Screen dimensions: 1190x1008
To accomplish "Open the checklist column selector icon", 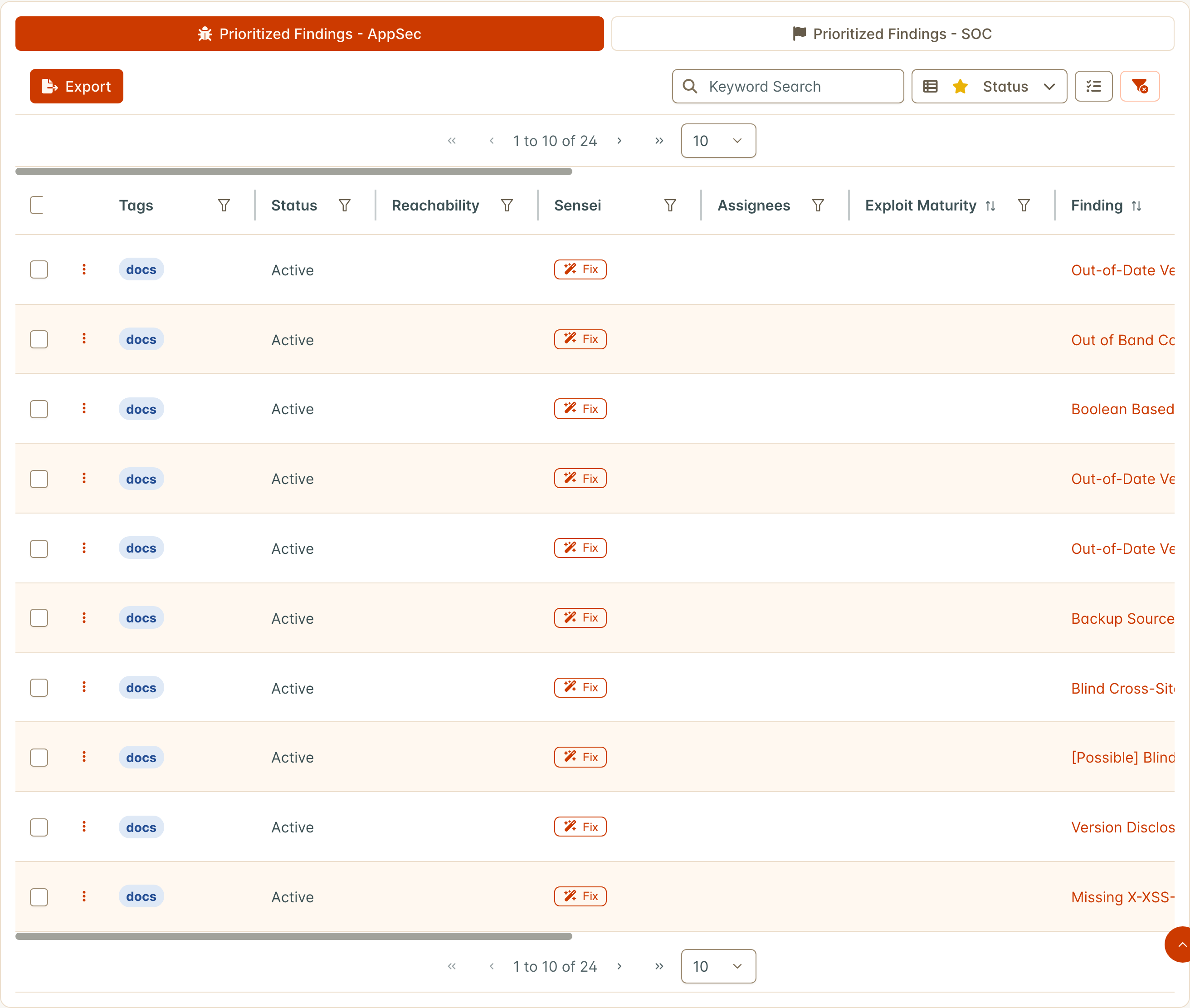I will point(1093,86).
